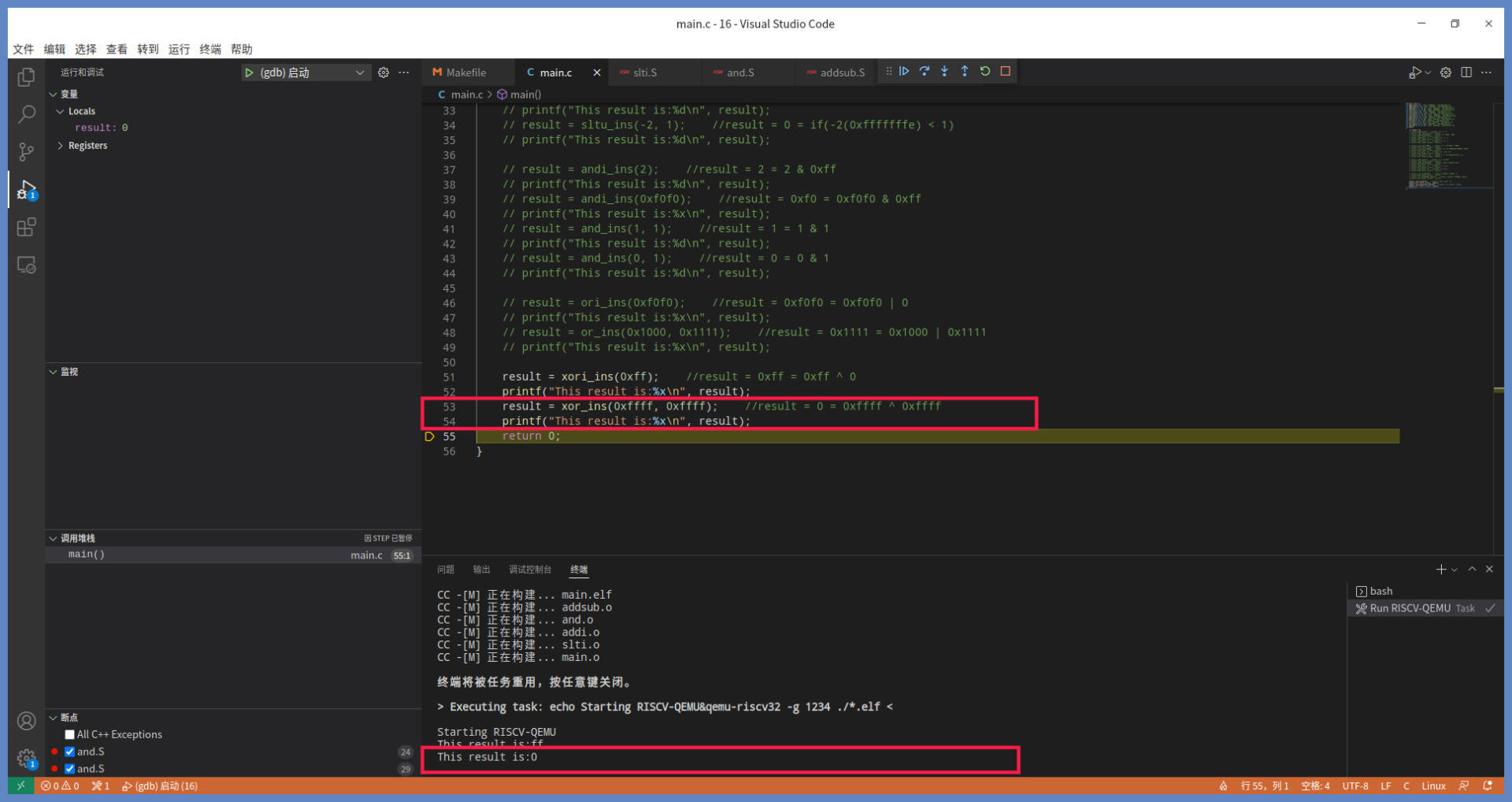Expand the Registers tree node

point(61,146)
